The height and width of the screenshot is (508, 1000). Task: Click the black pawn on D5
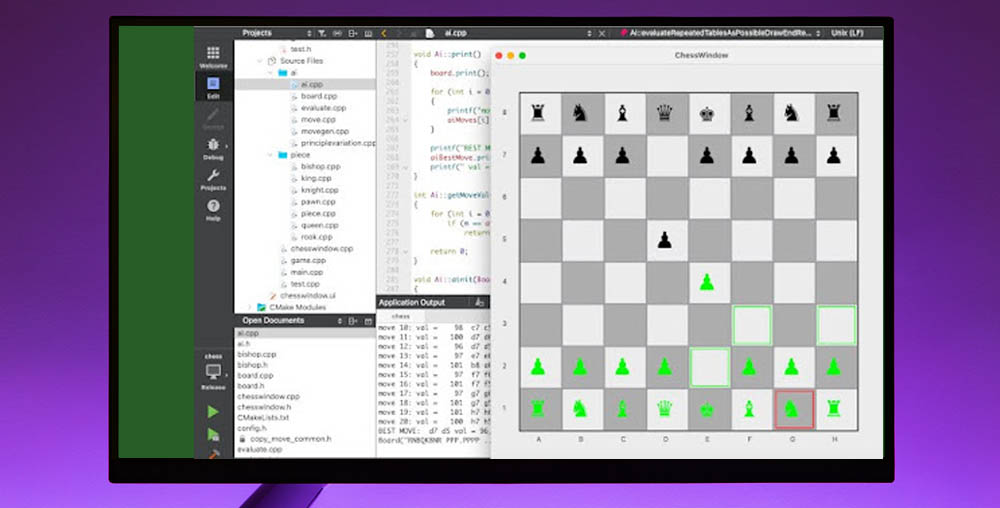(666, 240)
